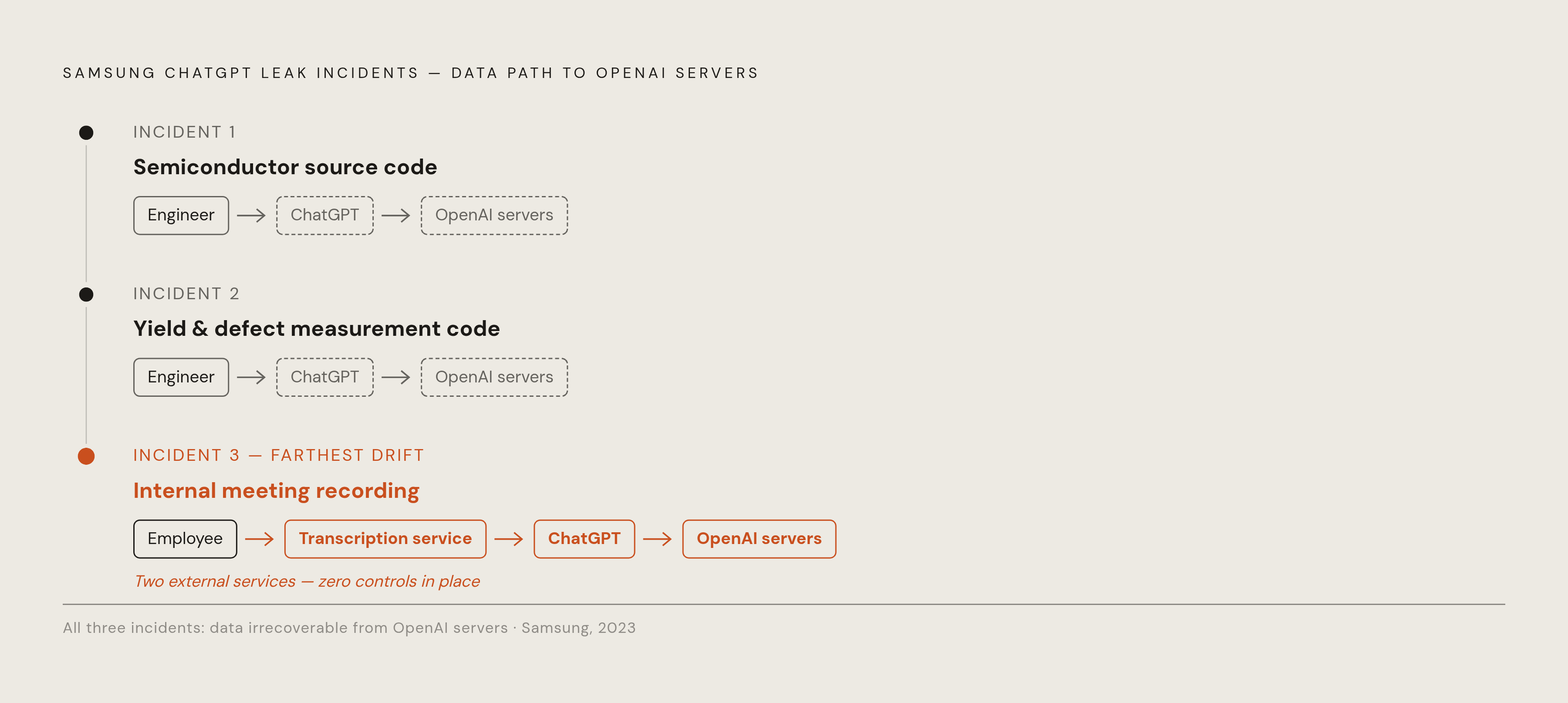Click the arrow between ChatGPT and OpenAI servers in Incident 2
Viewport: 1568px width, 703px height.
(x=395, y=377)
